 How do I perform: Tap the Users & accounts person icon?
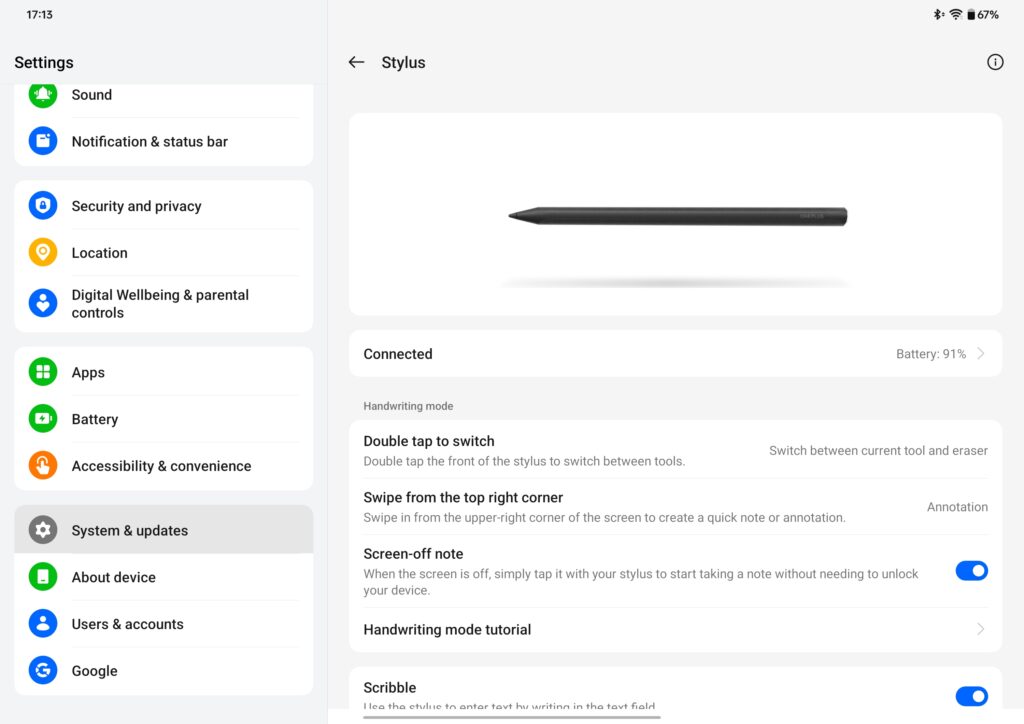(x=42, y=623)
